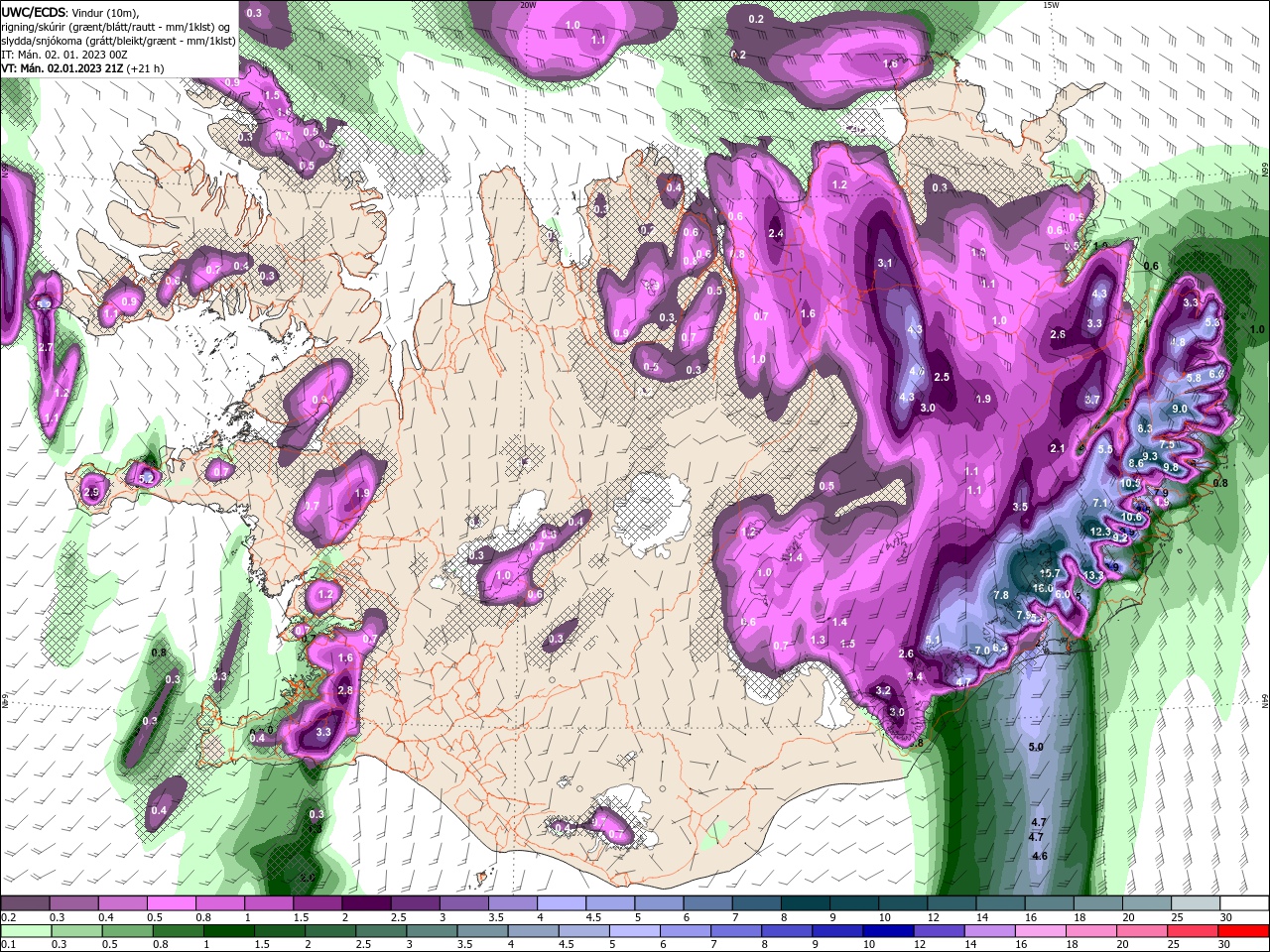Click the 9.8 value on the map
Image resolution: width=1270 pixels, height=952 pixels.
pyautogui.click(x=1171, y=467)
